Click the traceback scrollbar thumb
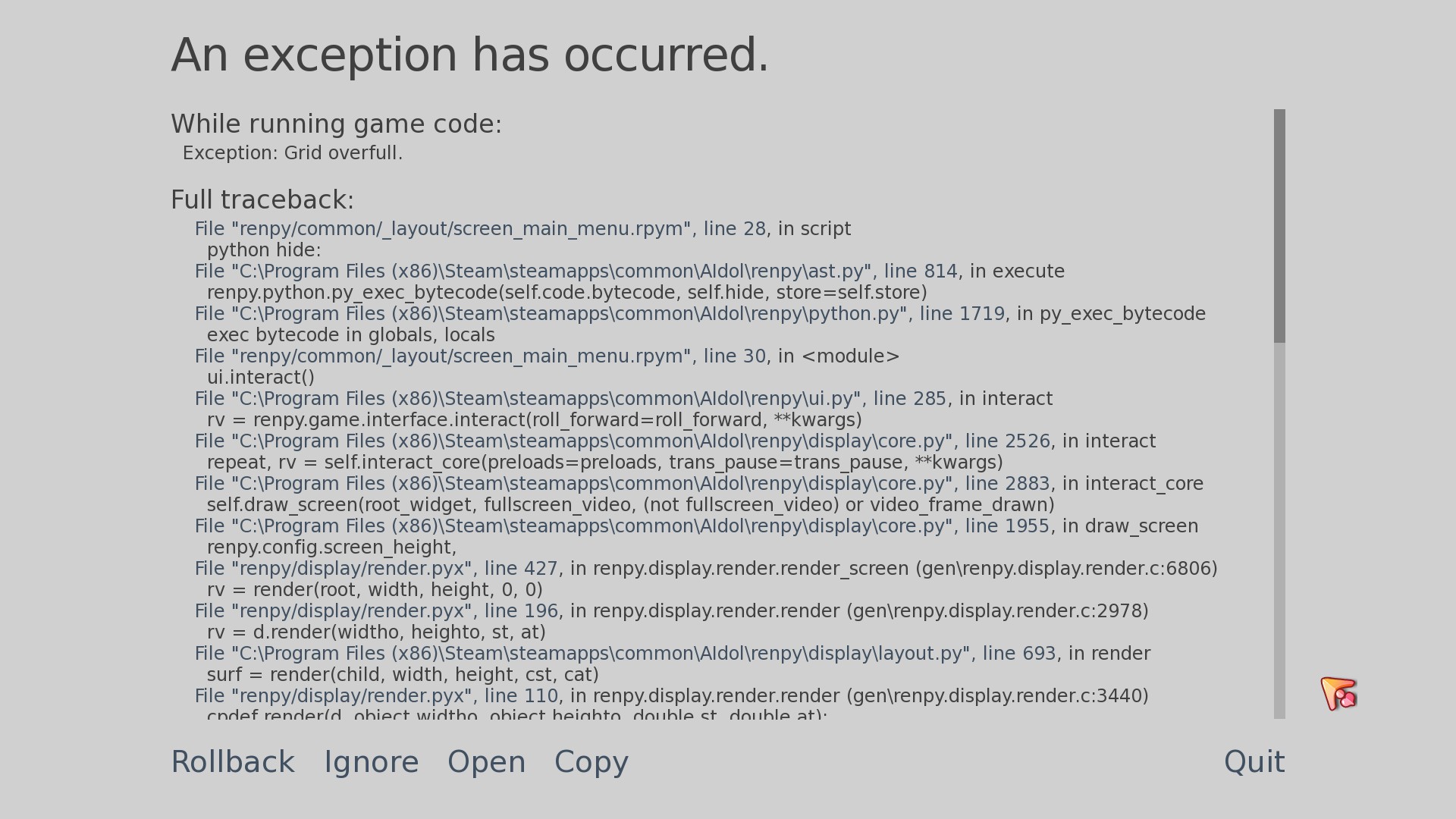 1279,226
